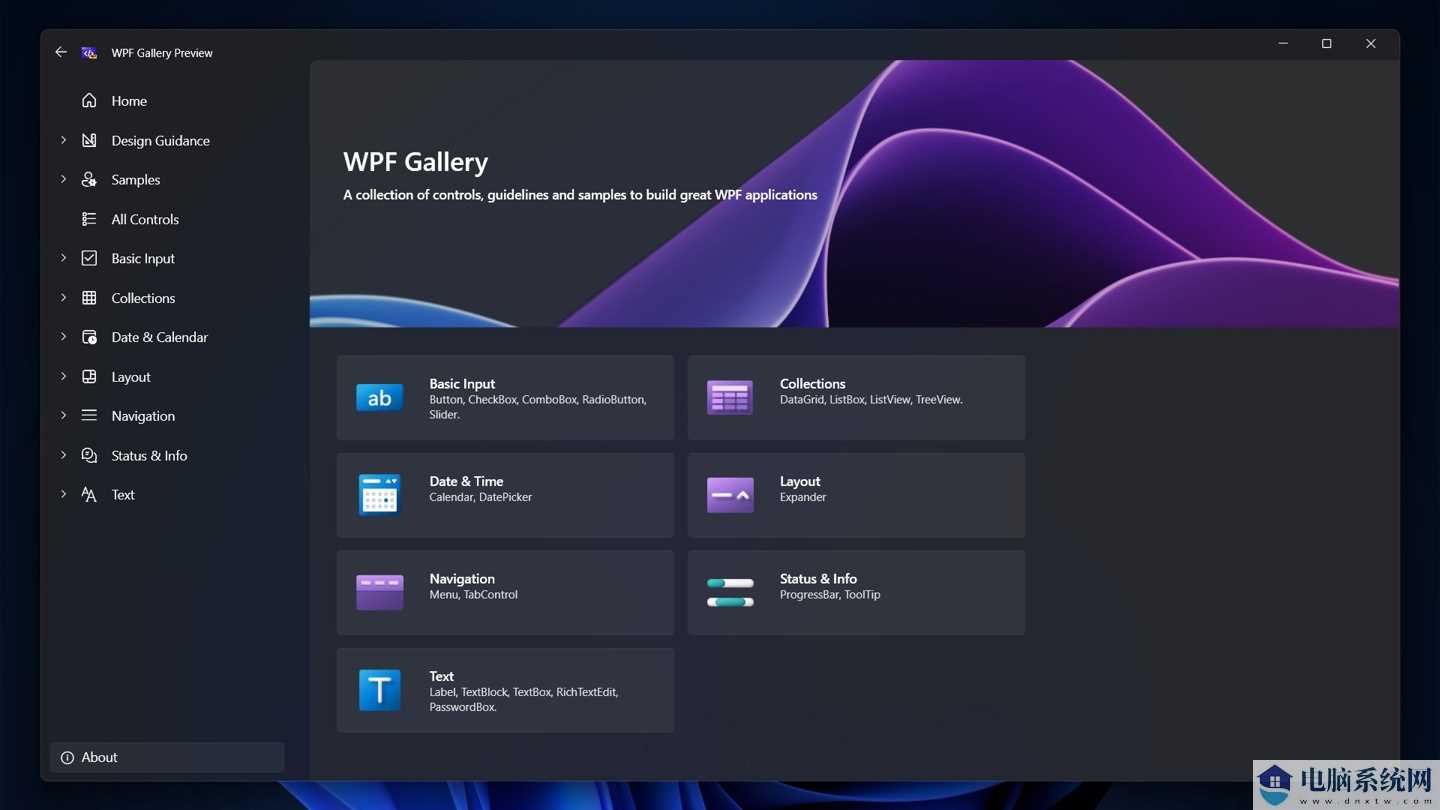This screenshot has height=810, width=1440.
Task: Open Date & Calendar in sidebar
Action: tap(159, 337)
